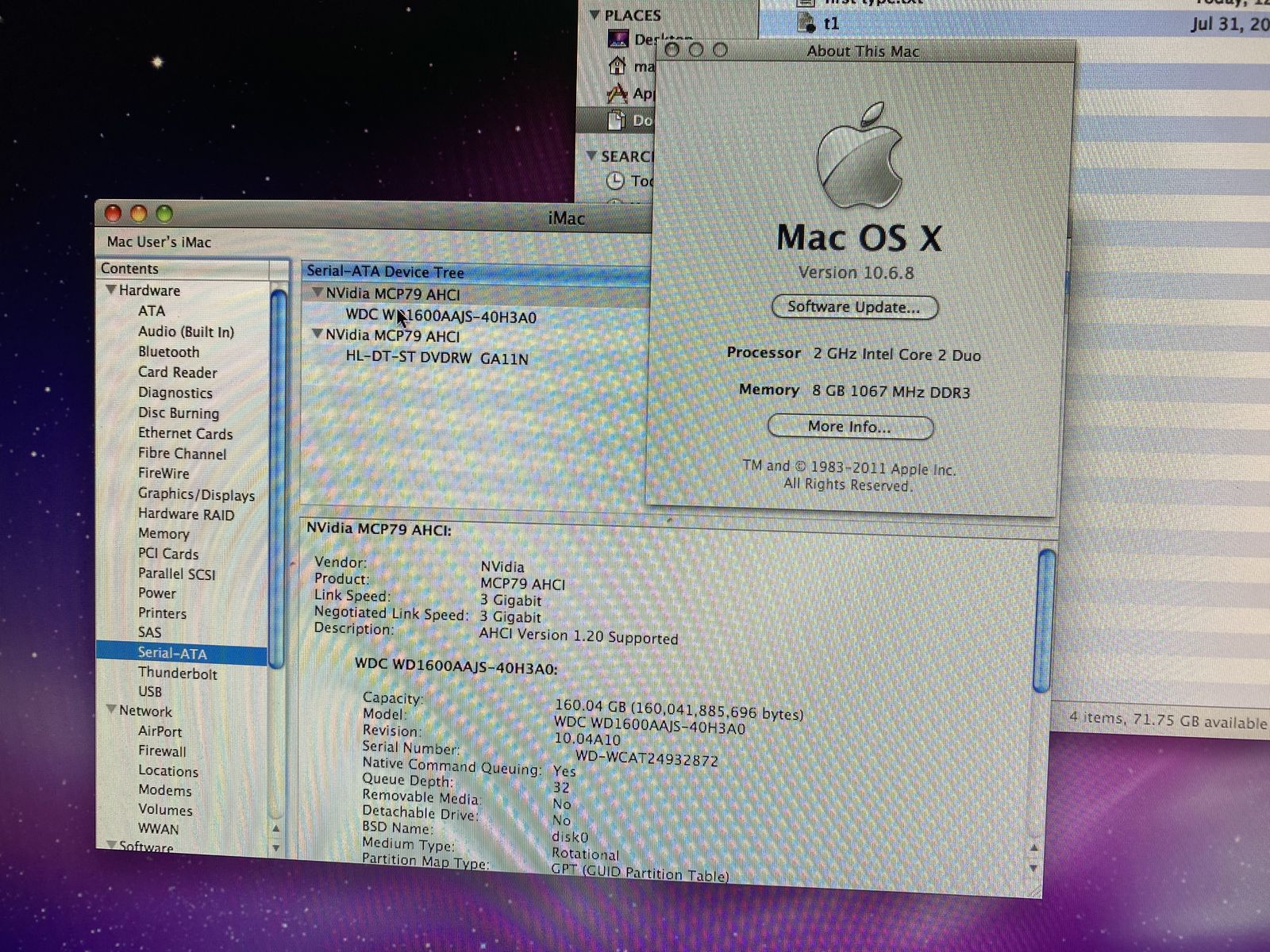Select Printers in the Contents list
The height and width of the screenshot is (952, 1270).
pos(162,613)
